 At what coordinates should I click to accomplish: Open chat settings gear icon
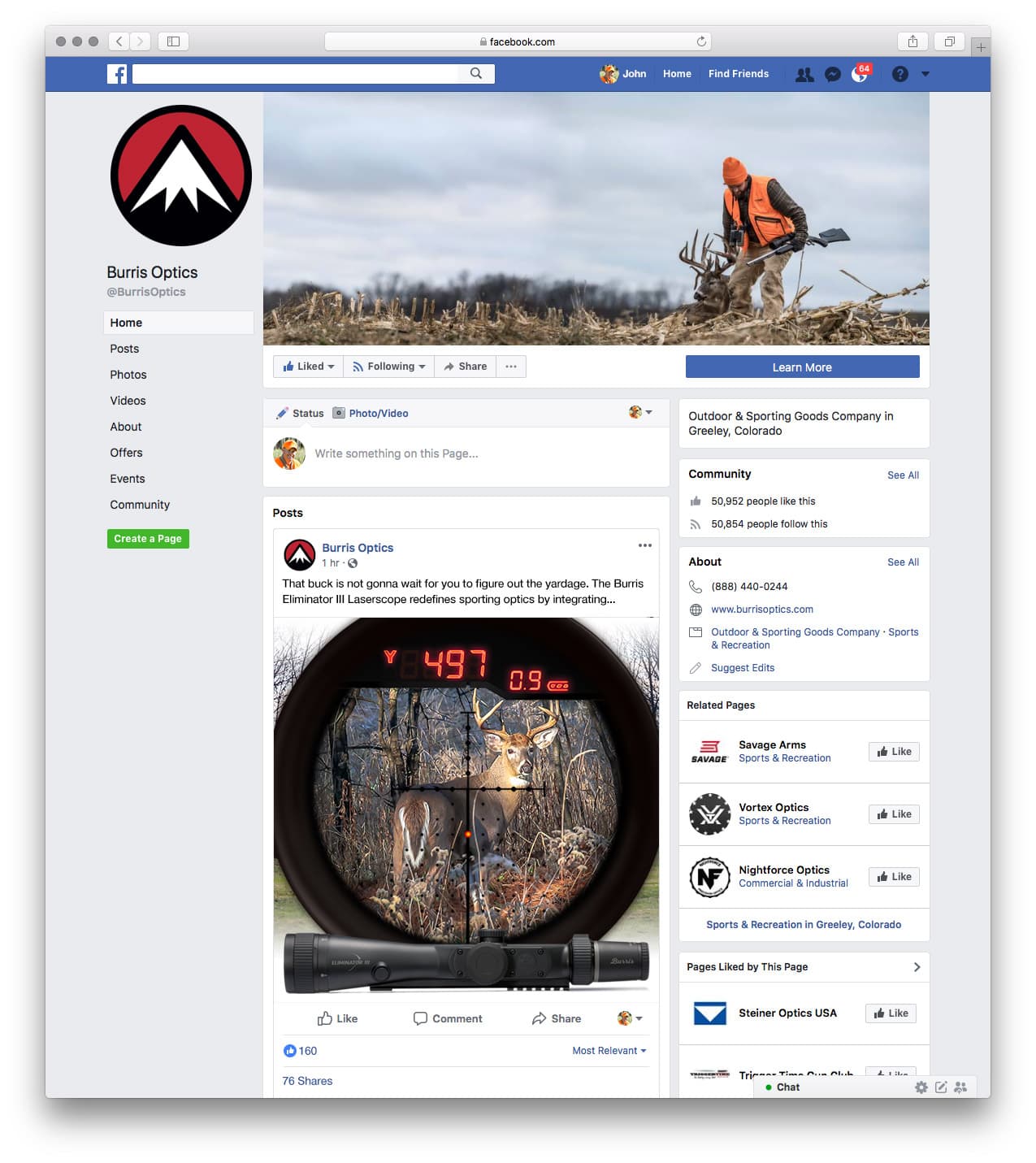click(921, 1087)
